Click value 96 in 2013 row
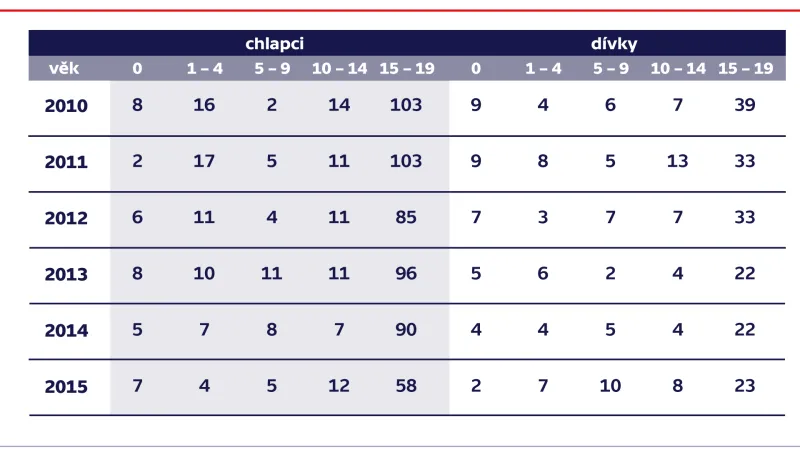This screenshot has height=449, width=800. coord(406,273)
